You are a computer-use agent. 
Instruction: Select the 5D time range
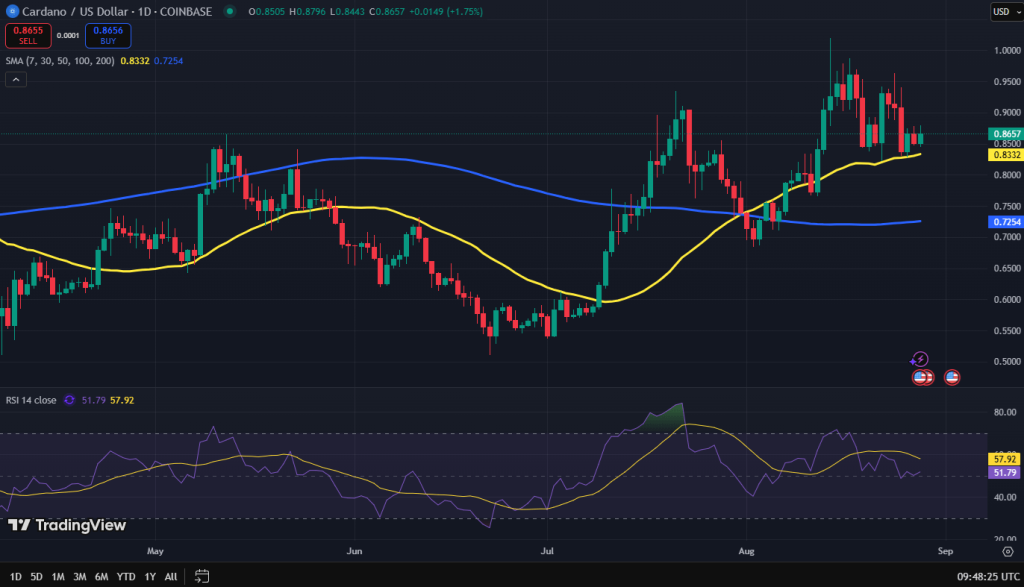coord(37,577)
